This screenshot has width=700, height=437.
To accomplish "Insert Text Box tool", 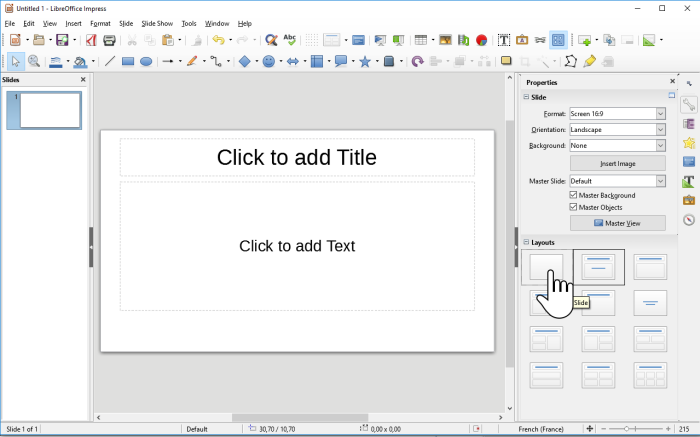I will (504, 40).
